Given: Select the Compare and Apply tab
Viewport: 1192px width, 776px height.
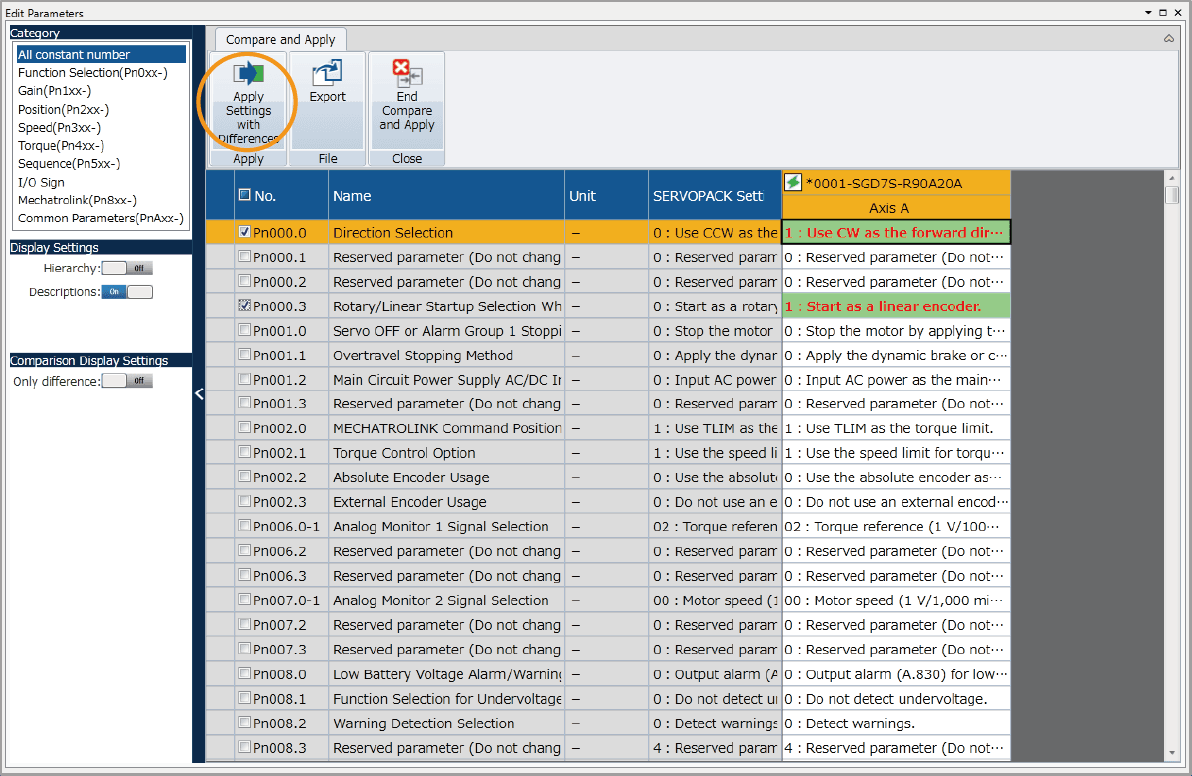Looking at the screenshot, I should pos(281,40).
